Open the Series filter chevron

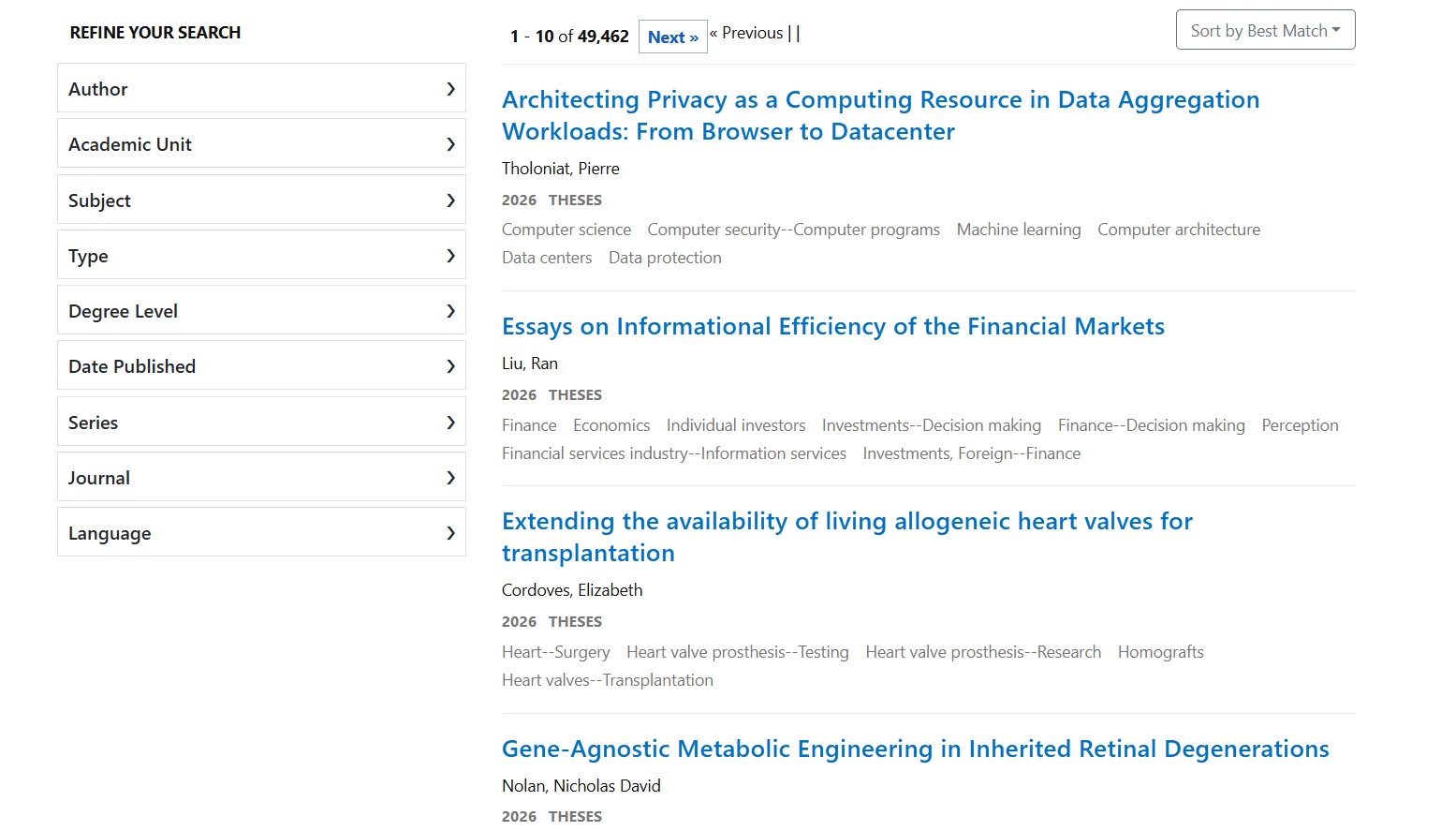(x=449, y=423)
